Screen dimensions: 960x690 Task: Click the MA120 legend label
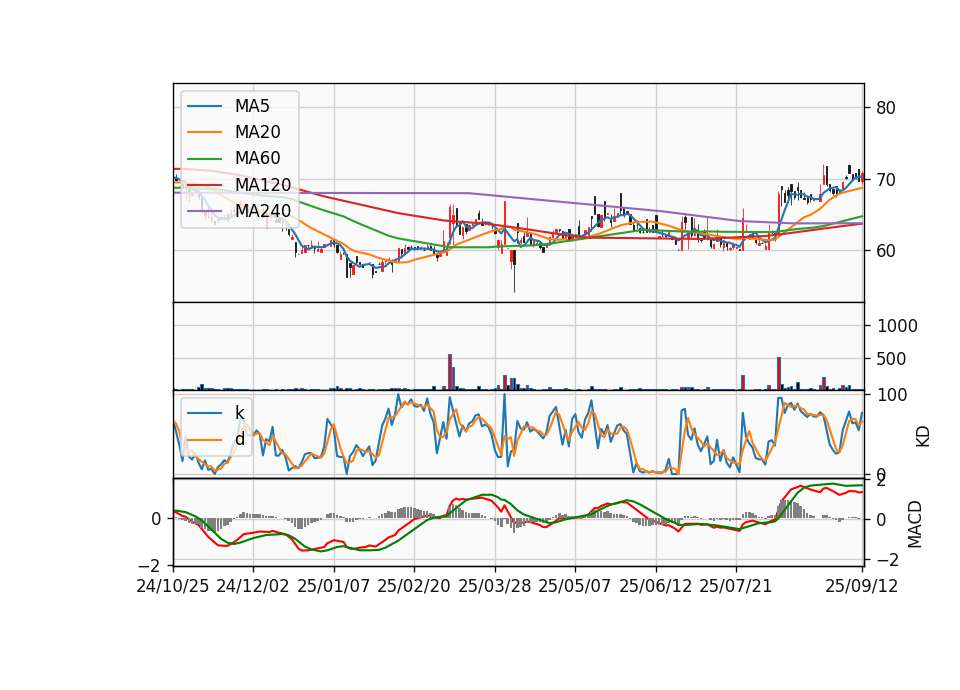263,184
